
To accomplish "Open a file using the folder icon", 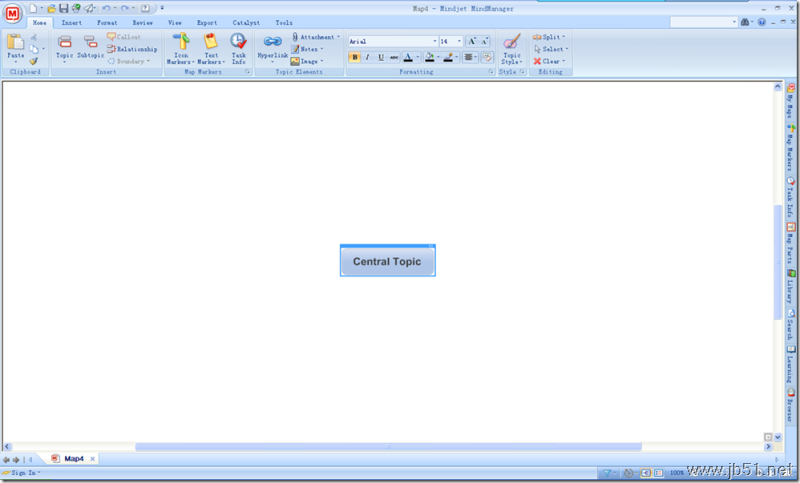I will [52, 8].
